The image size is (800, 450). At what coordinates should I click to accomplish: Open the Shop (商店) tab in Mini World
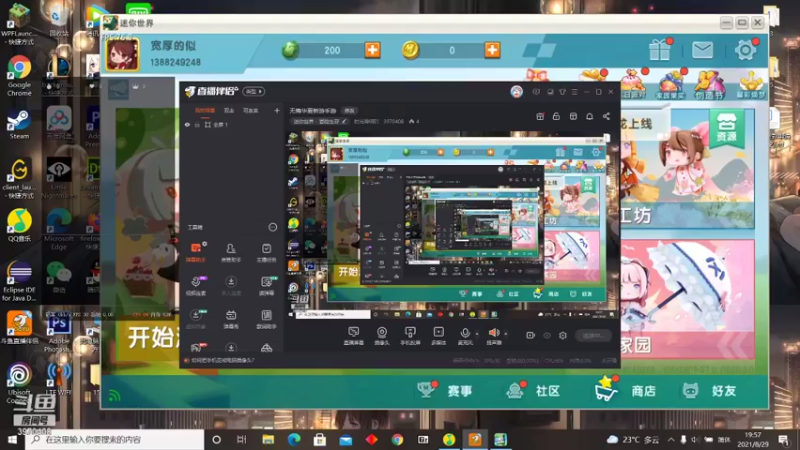[x=625, y=390]
